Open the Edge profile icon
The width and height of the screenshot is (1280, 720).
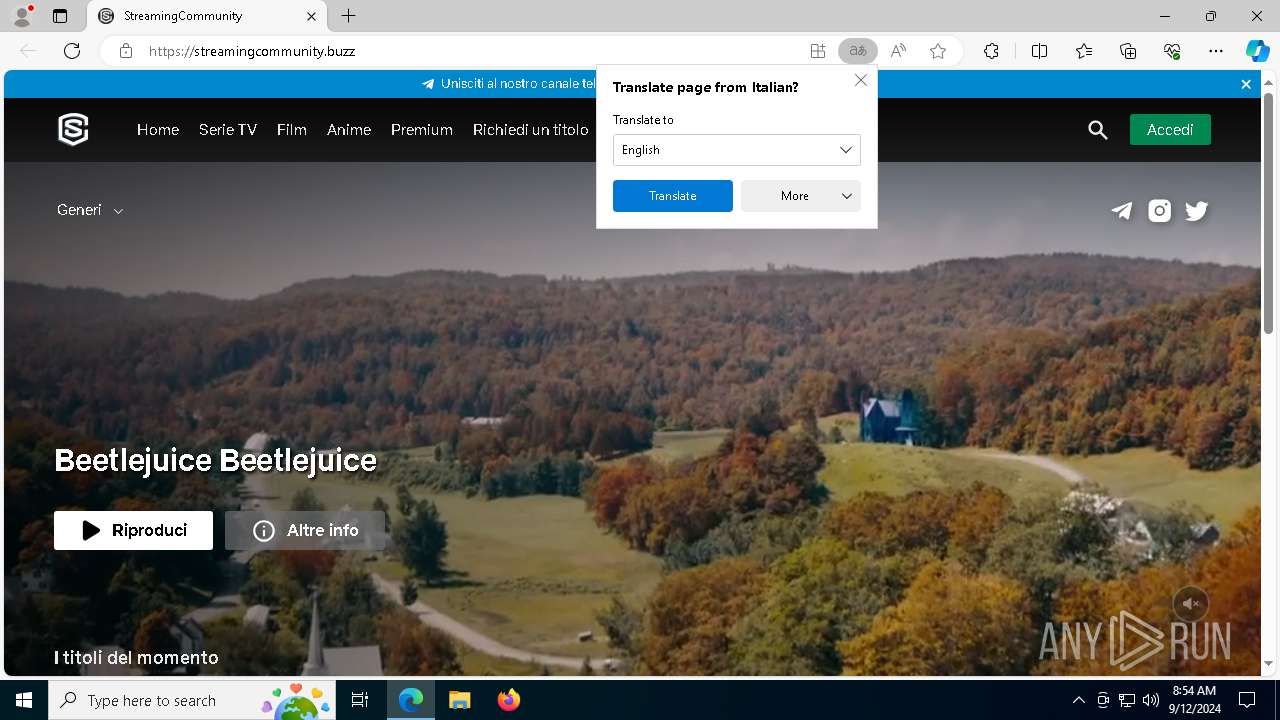pyautogui.click(x=22, y=16)
